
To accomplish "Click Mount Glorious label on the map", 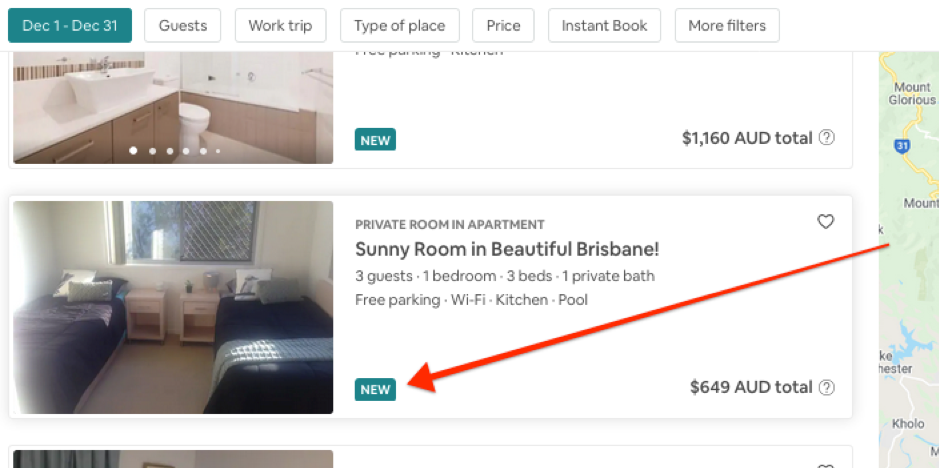I will tap(911, 93).
